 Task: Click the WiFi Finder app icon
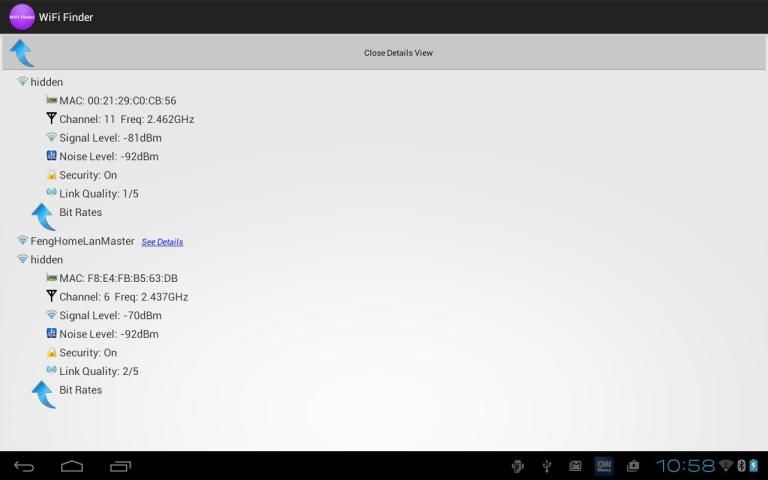[21, 17]
